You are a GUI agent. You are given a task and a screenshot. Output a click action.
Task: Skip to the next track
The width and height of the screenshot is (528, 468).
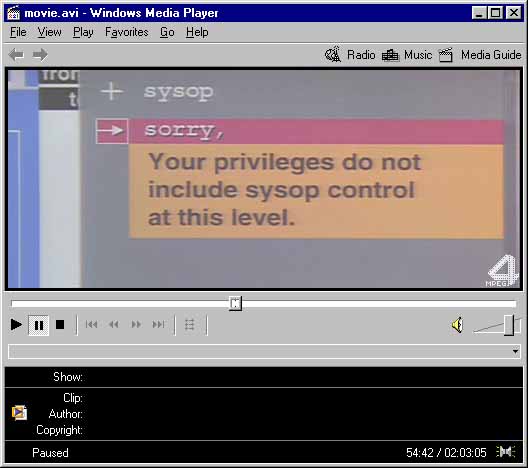coord(158,325)
